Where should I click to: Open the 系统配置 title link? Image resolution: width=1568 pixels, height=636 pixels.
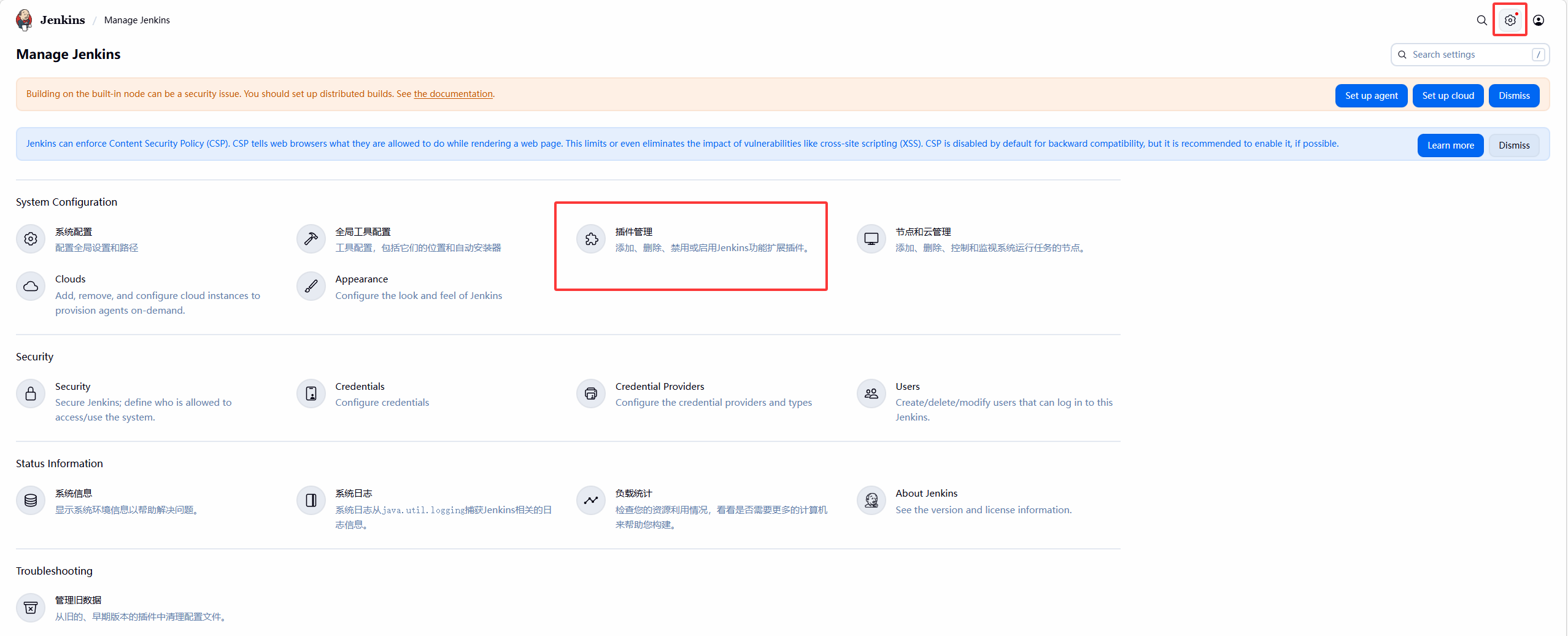tap(74, 232)
